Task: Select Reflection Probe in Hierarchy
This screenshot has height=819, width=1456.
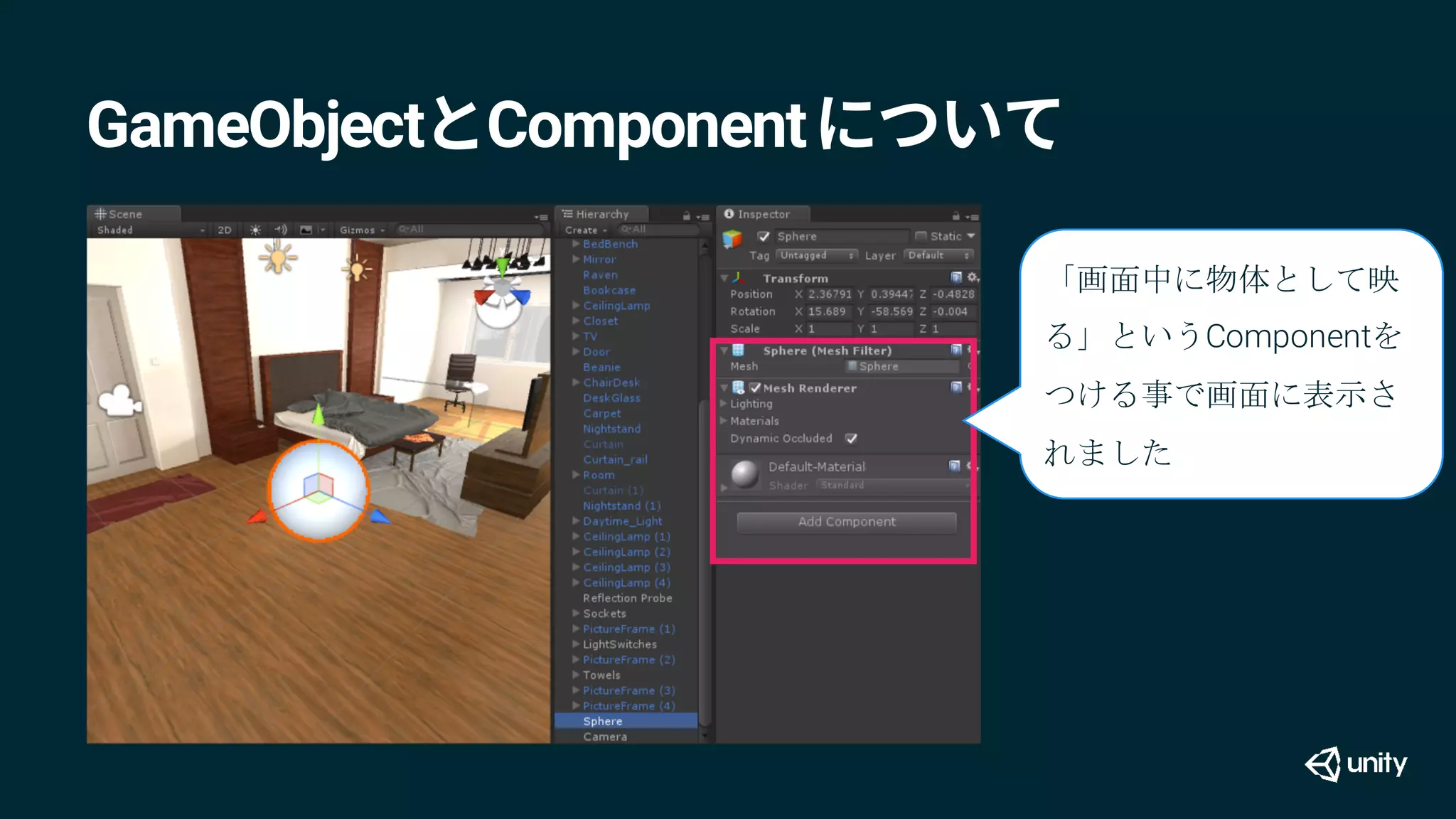Action: pyautogui.click(x=627, y=598)
